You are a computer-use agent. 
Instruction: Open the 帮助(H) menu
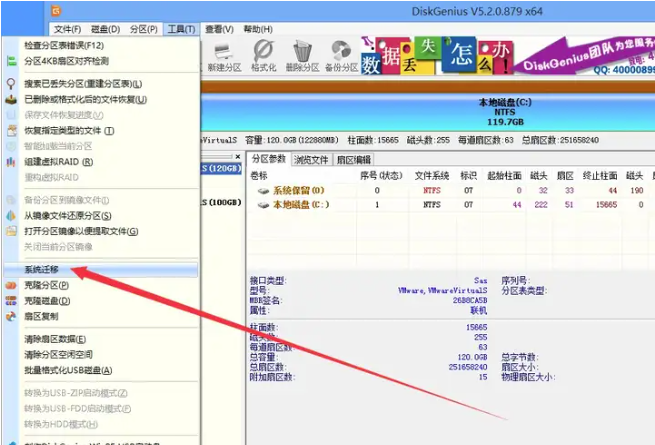click(258, 29)
